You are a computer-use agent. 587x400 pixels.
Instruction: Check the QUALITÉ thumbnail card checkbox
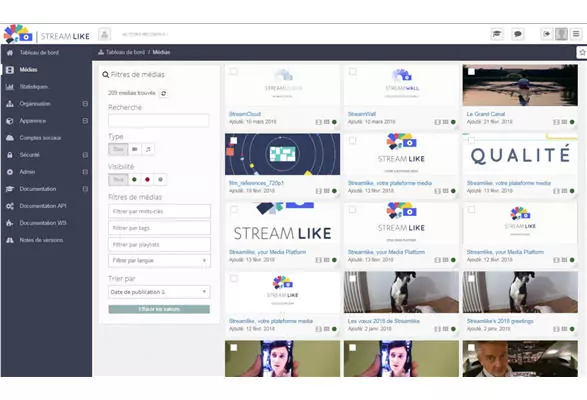[471, 140]
